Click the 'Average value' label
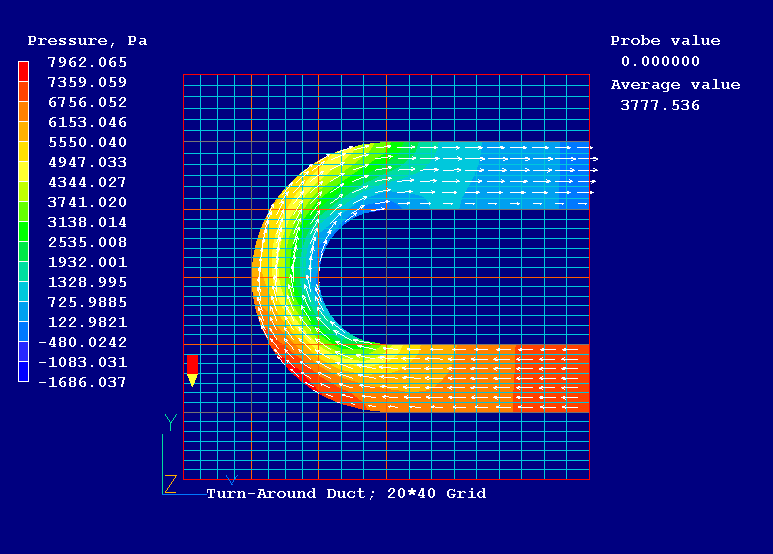 [x=675, y=85]
